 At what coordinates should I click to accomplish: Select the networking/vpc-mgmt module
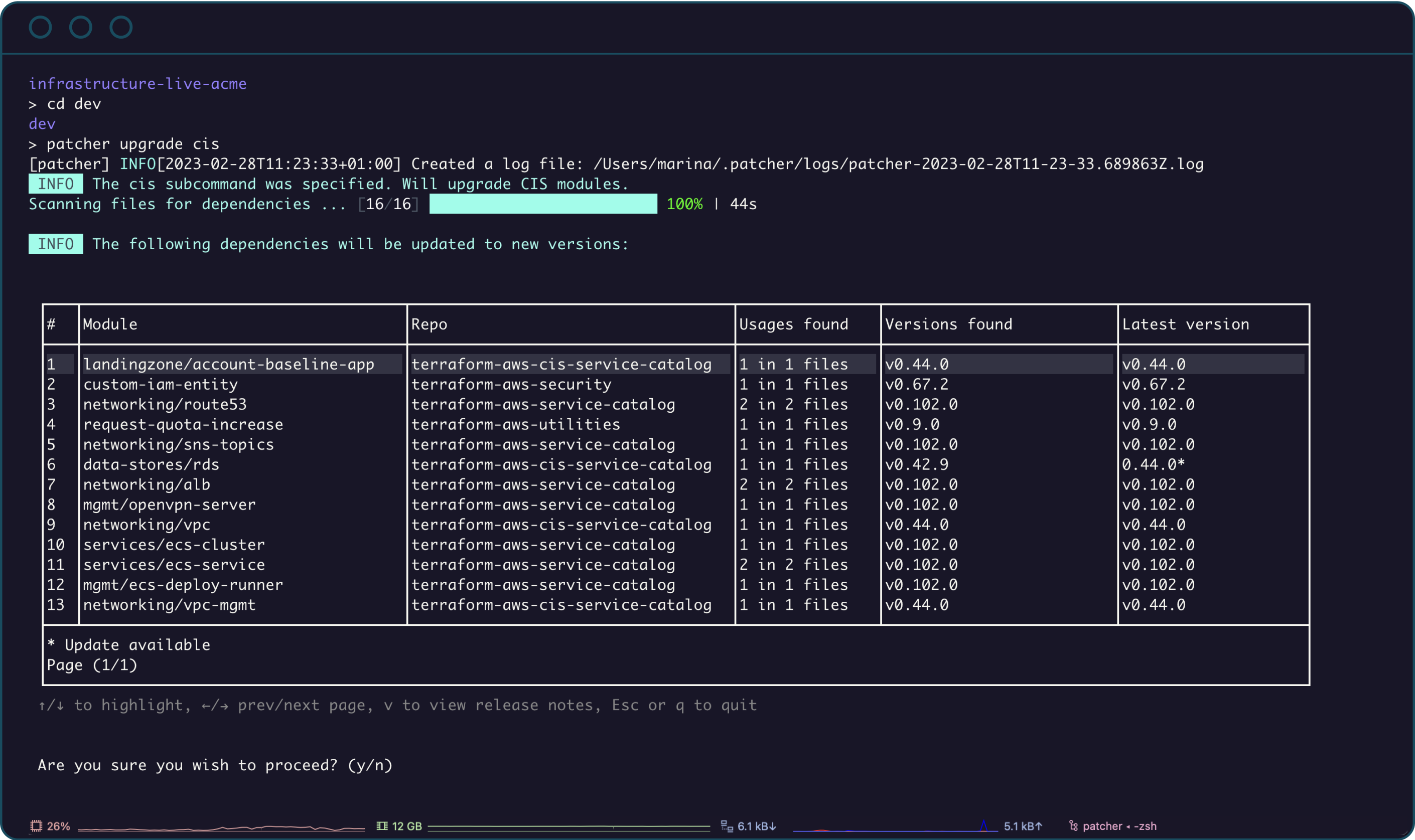[x=169, y=605]
